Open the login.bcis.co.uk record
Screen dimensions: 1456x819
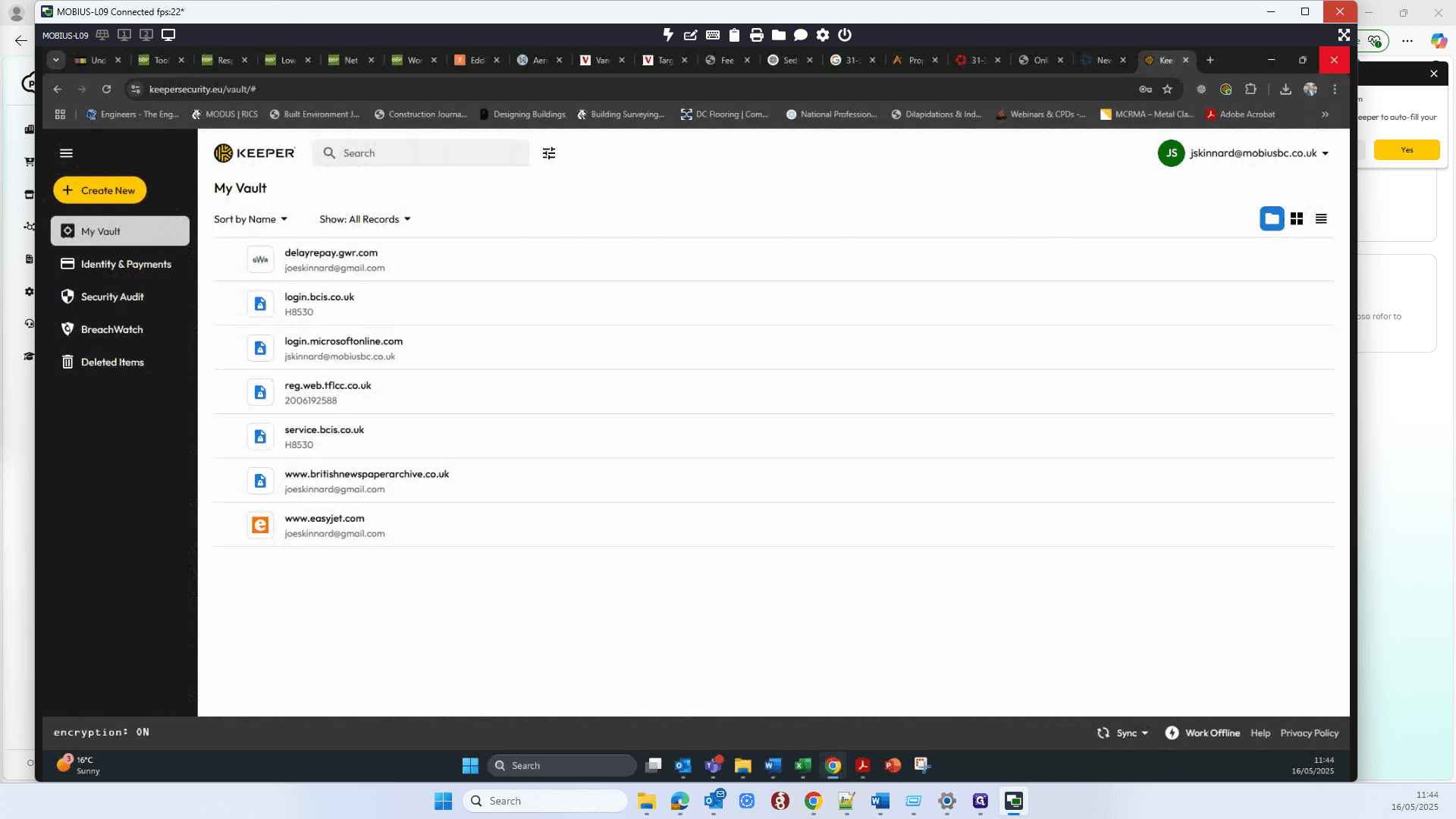pos(773,303)
